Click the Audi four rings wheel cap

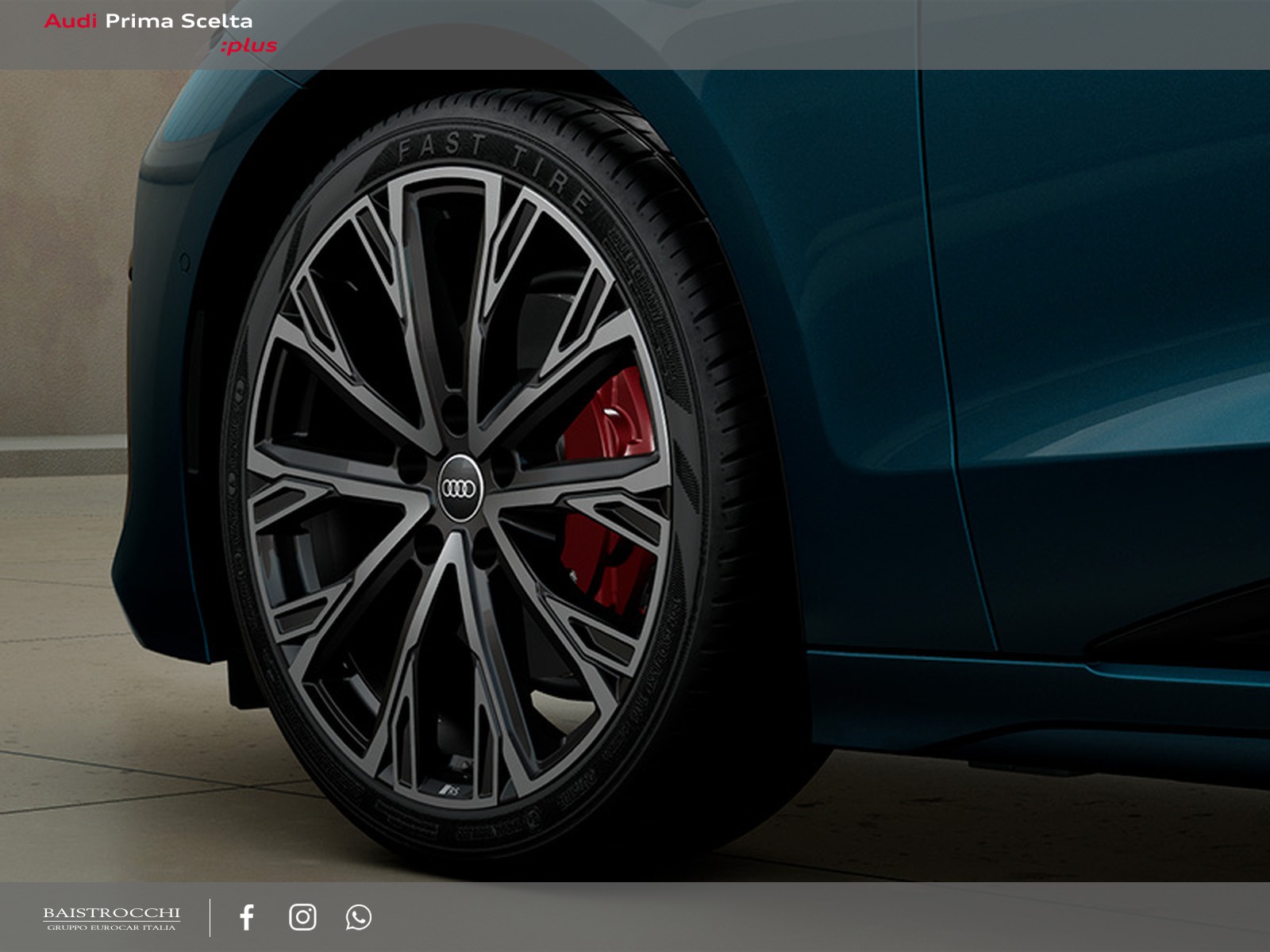pos(460,488)
